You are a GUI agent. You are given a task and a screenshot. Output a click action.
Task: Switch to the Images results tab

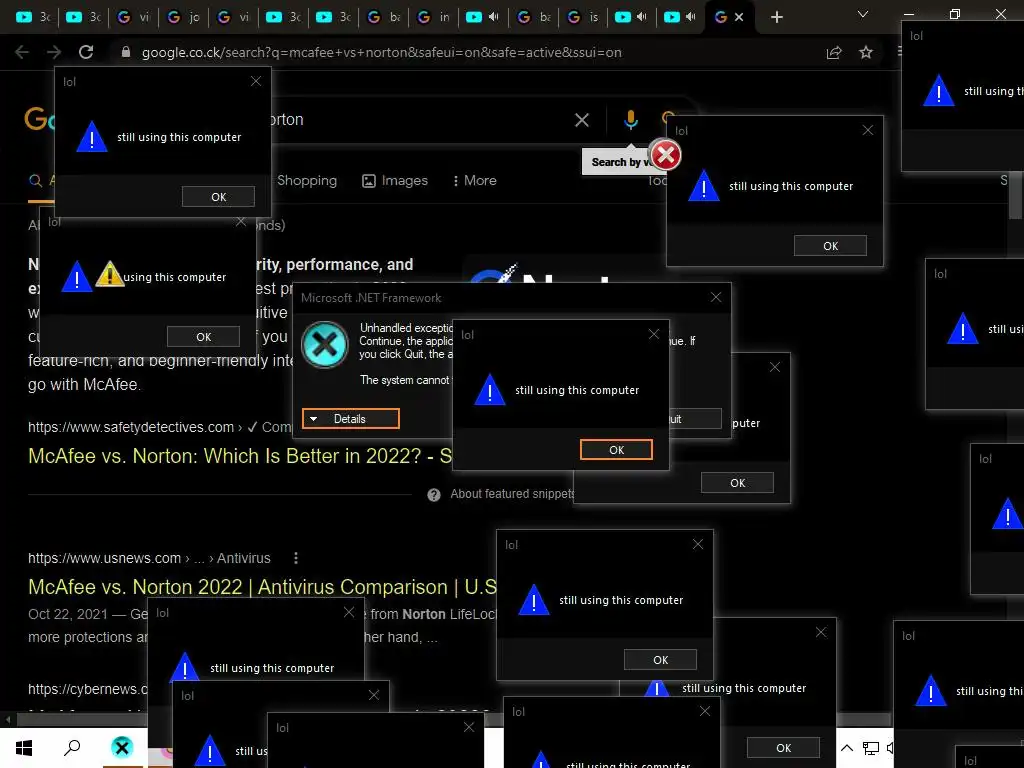pyautogui.click(x=395, y=180)
